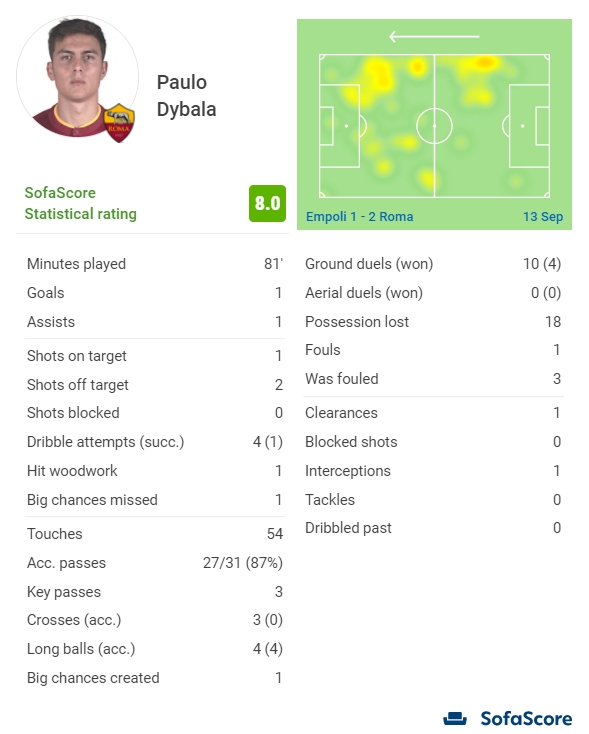The height and width of the screenshot is (734, 589).
Task: Click Paulo Dybala's profile photo
Action: click(x=77, y=77)
